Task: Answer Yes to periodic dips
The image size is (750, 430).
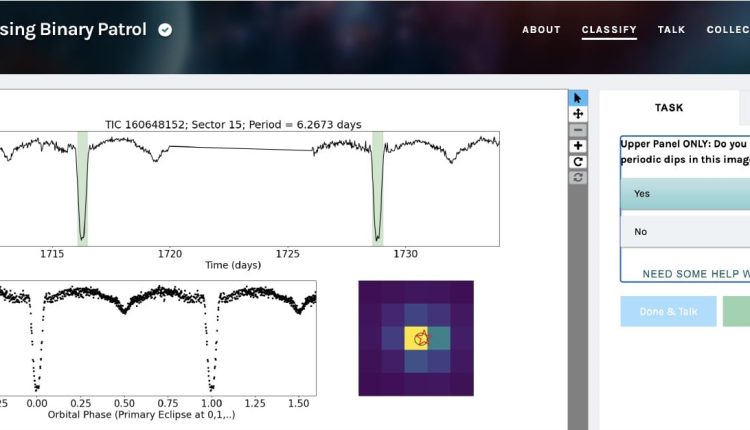Action: [685, 194]
